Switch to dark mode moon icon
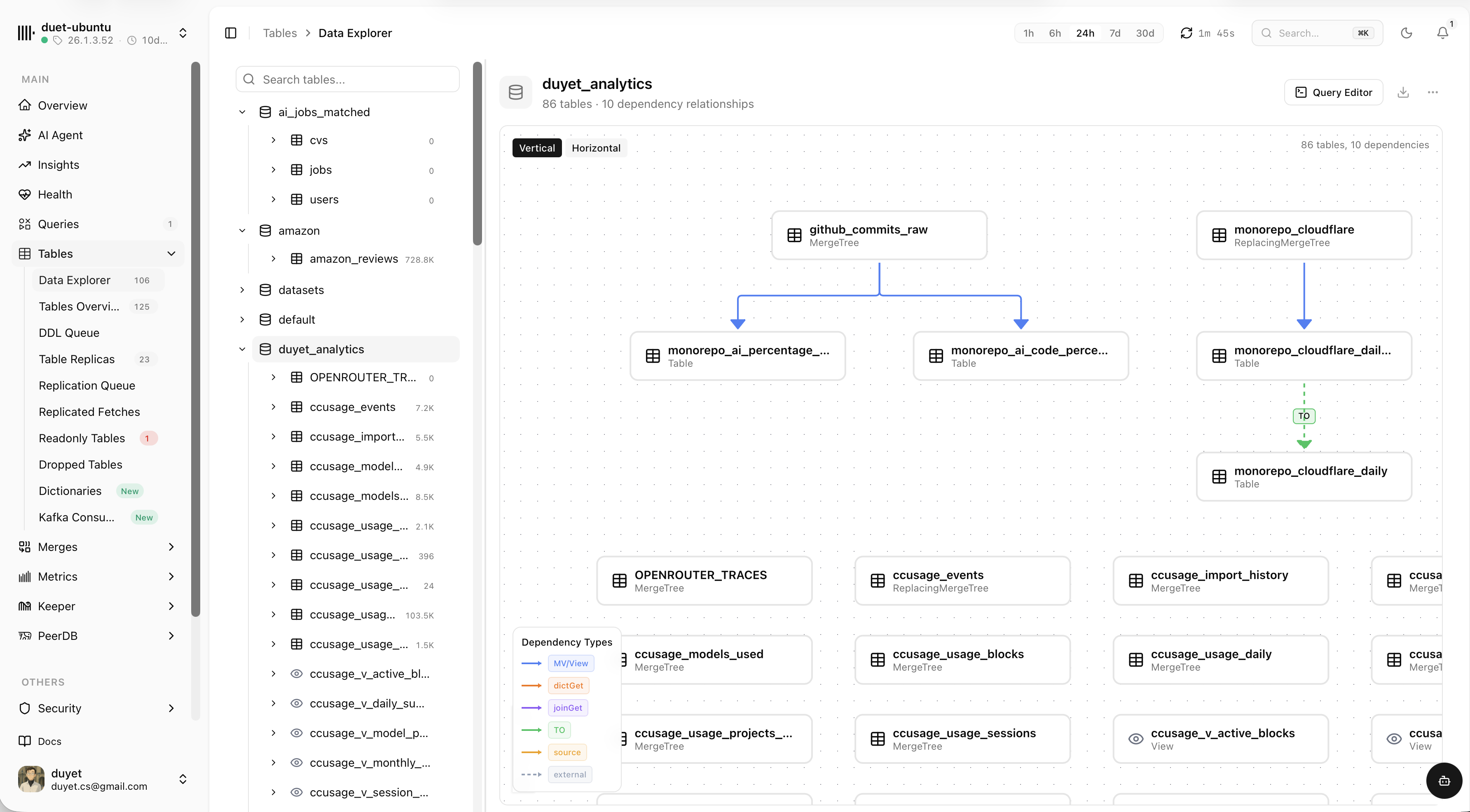1470x812 pixels. pyautogui.click(x=1406, y=33)
